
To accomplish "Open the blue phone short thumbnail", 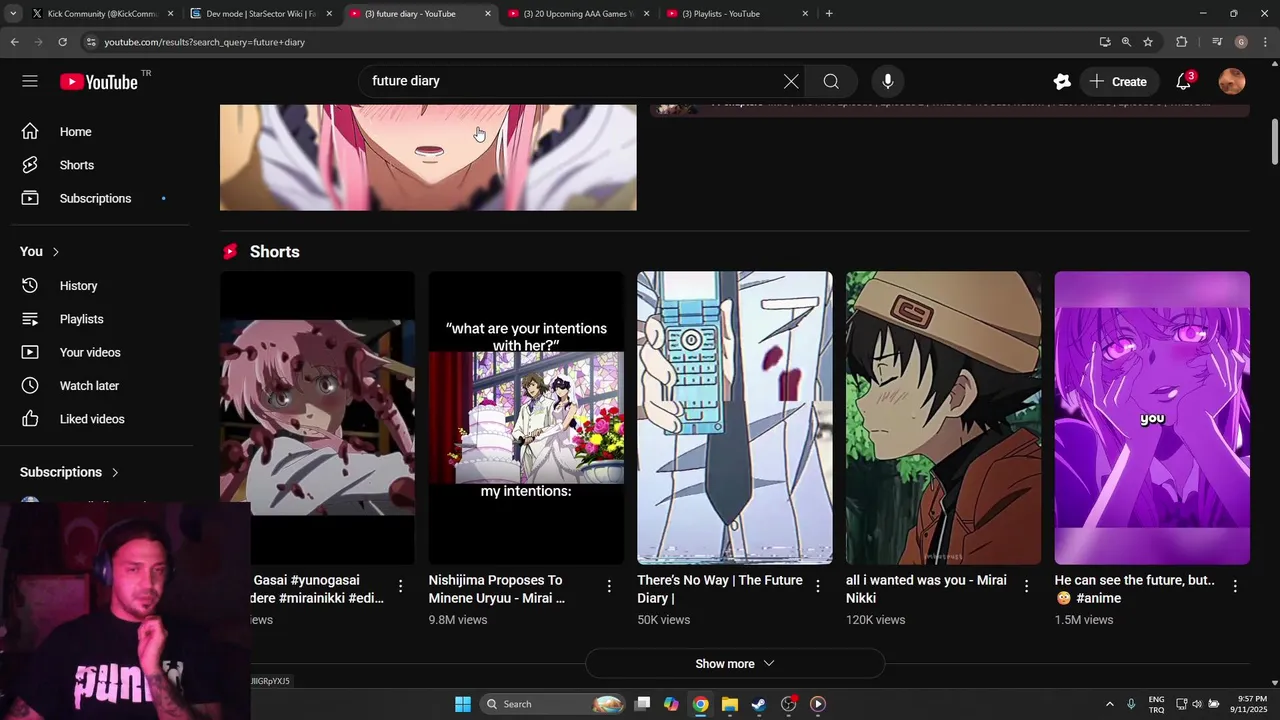I will [x=735, y=418].
